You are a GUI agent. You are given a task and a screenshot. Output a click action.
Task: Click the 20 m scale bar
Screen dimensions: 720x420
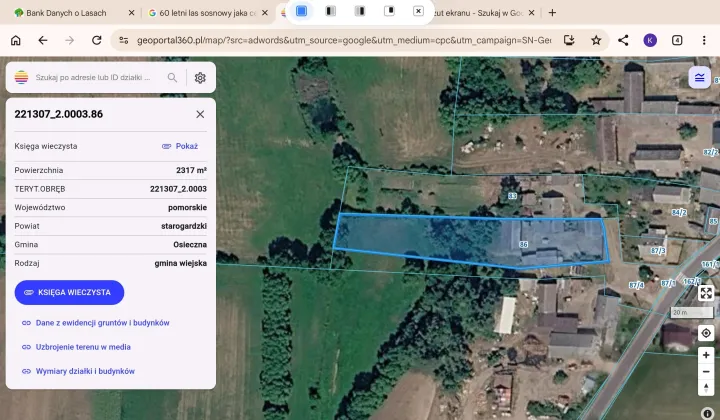(x=692, y=313)
